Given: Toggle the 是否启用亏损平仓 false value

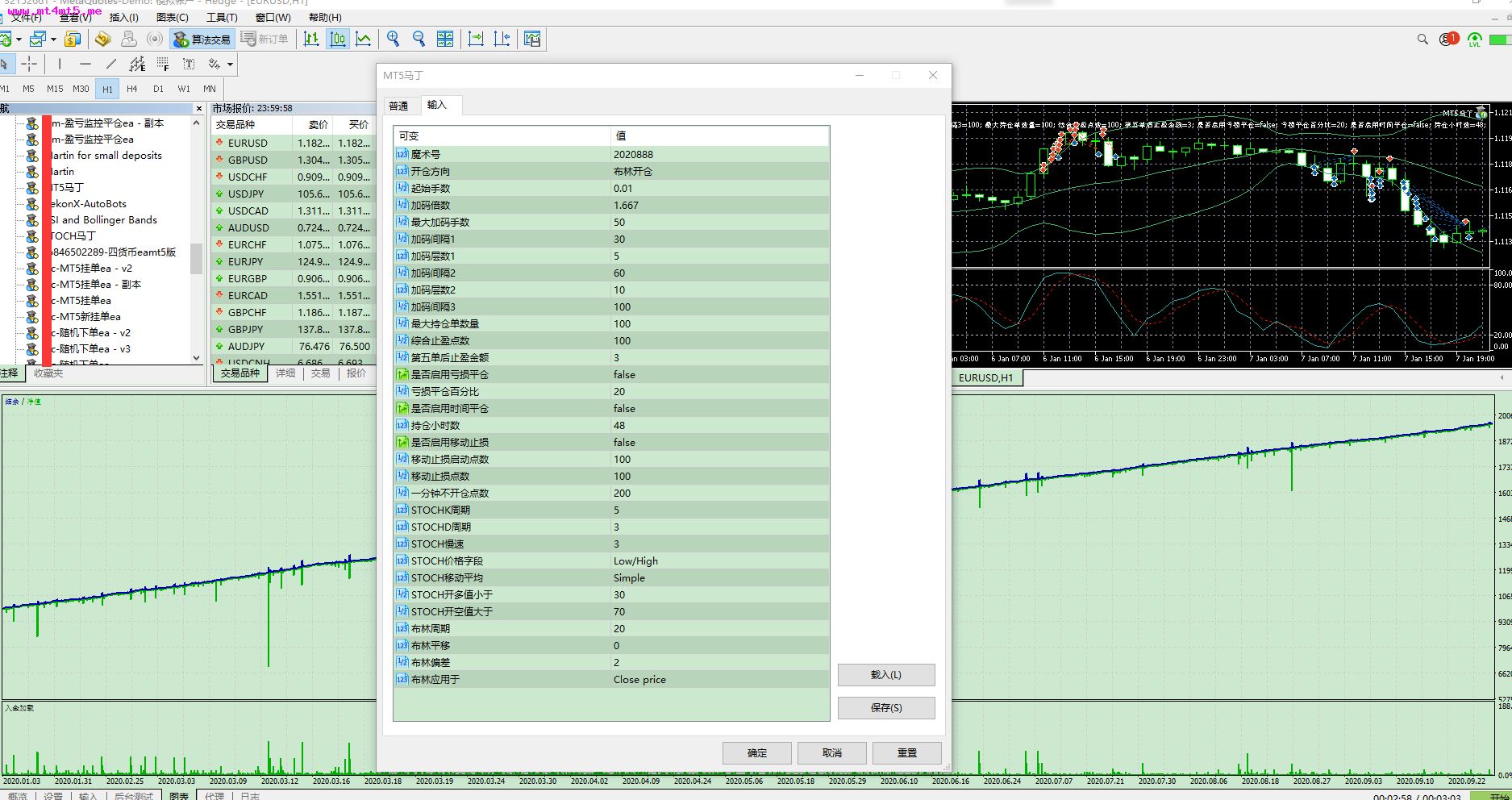Looking at the screenshot, I should pos(720,374).
